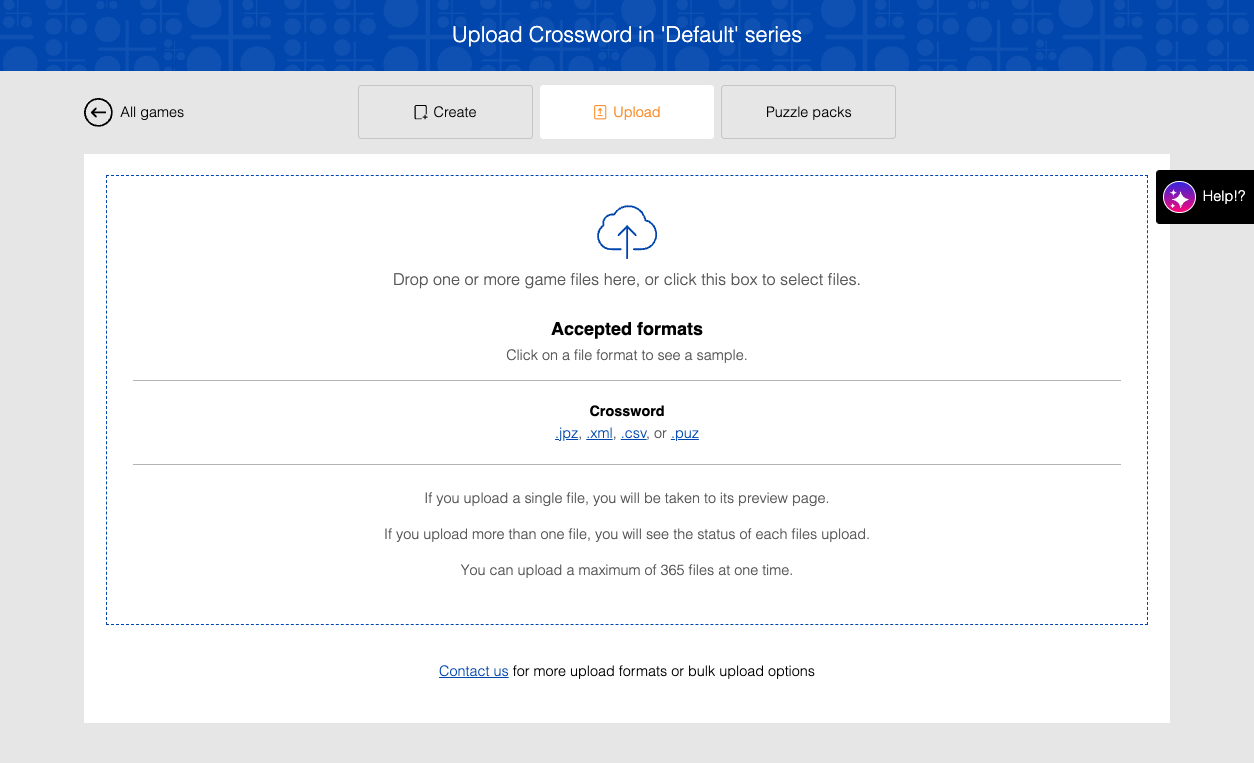The height and width of the screenshot is (763, 1254).
Task: Click the arrow icon beside All games
Action: tap(97, 112)
